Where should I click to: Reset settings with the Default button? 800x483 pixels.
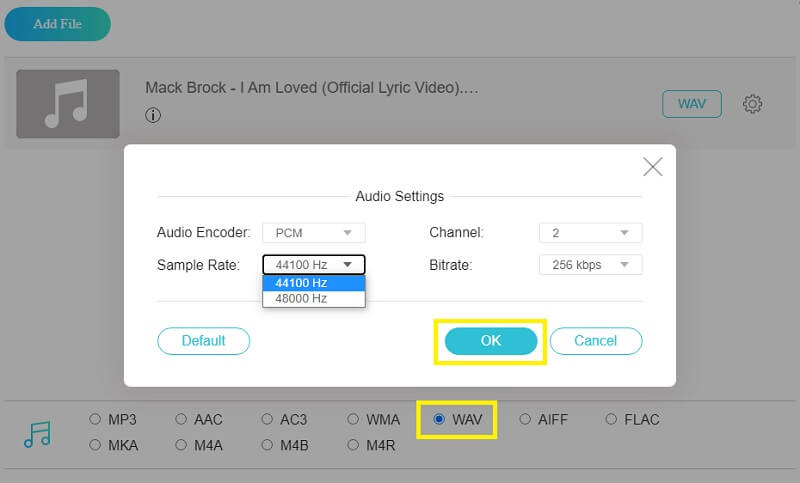203,341
